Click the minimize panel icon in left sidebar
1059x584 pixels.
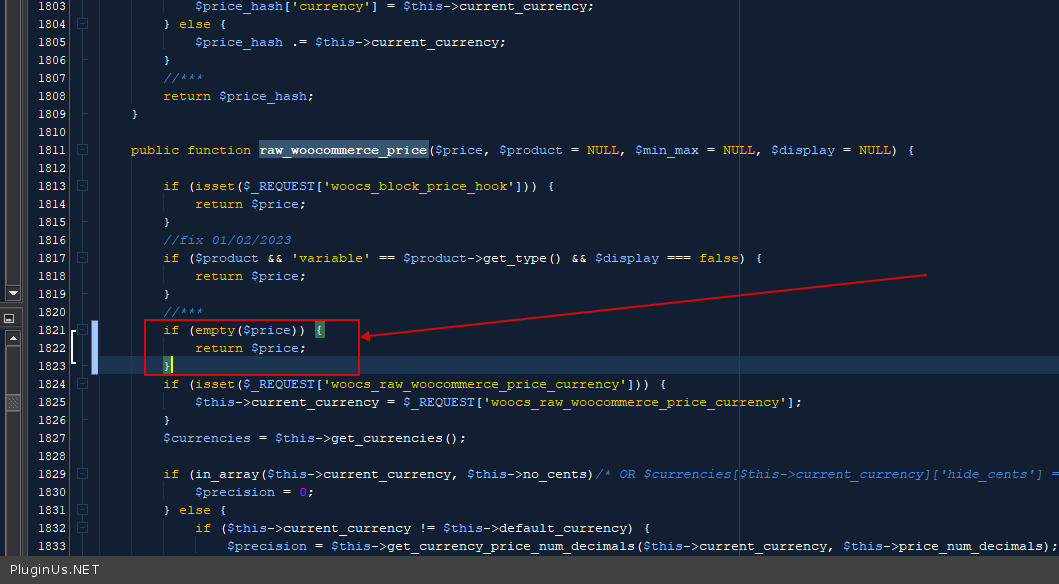click(9, 318)
